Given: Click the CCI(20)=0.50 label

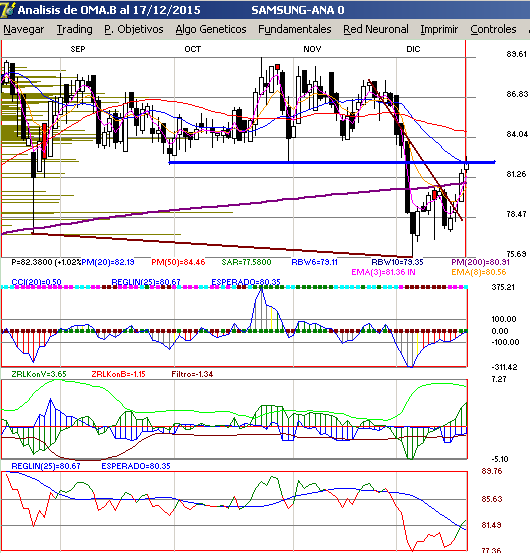Looking at the screenshot, I should tap(36, 282).
